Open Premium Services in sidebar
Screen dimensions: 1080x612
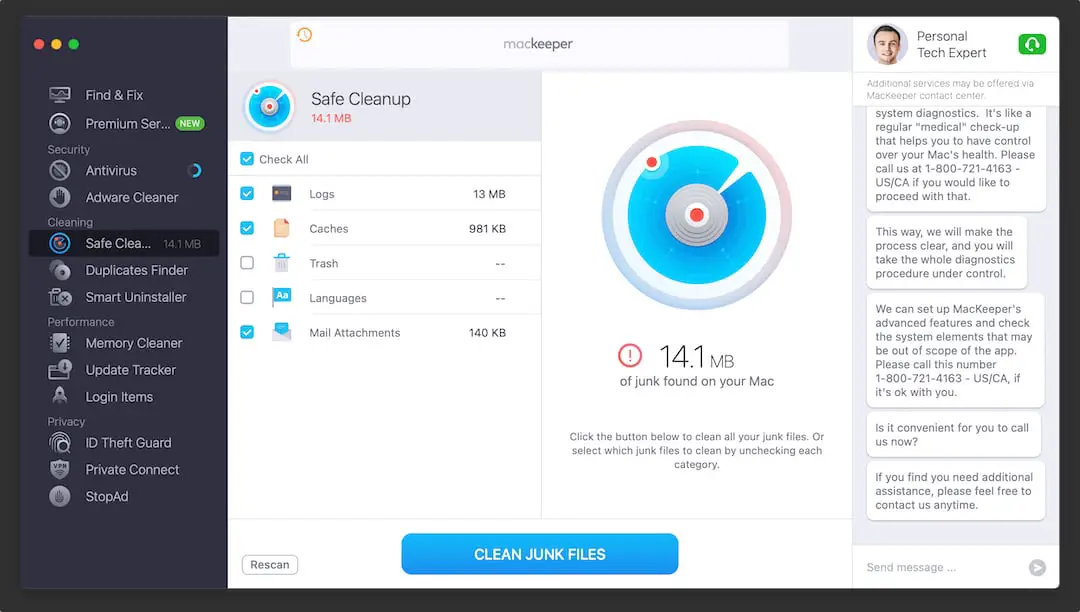(x=124, y=123)
